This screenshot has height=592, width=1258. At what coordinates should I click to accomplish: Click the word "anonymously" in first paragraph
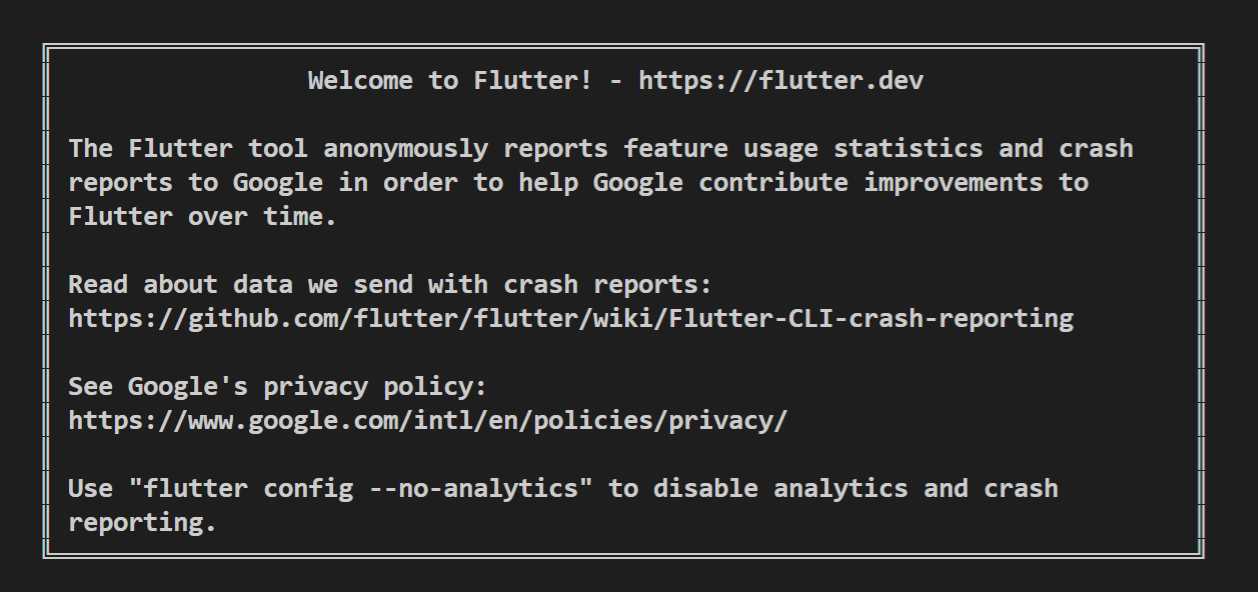tap(405, 149)
